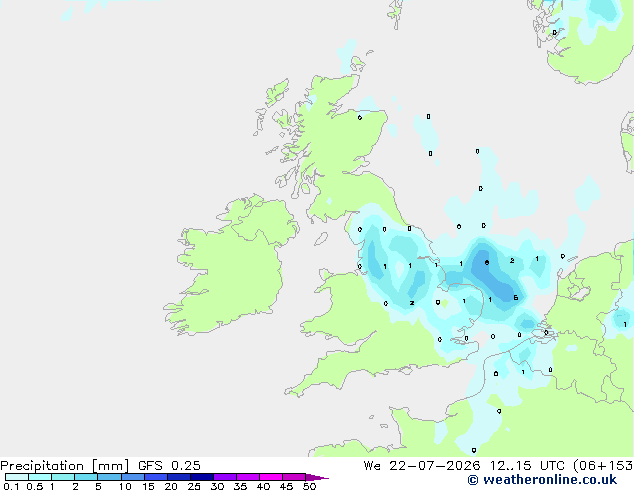Pick the 40–45 mm magenta swatch
634x490 pixels.
pyautogui.click(x=271, y=477)
